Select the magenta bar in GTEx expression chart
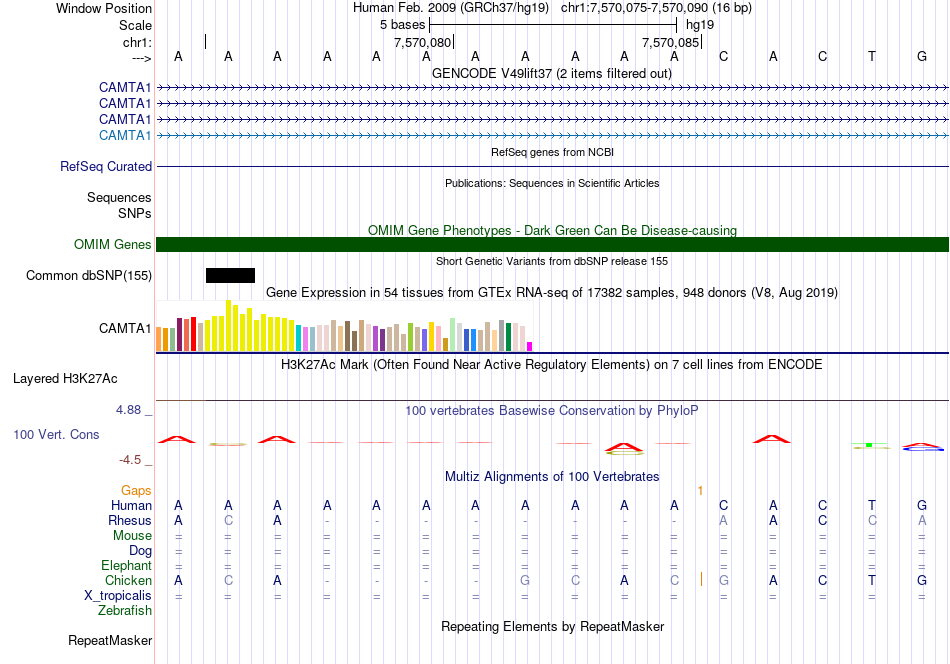 (530, 347)
